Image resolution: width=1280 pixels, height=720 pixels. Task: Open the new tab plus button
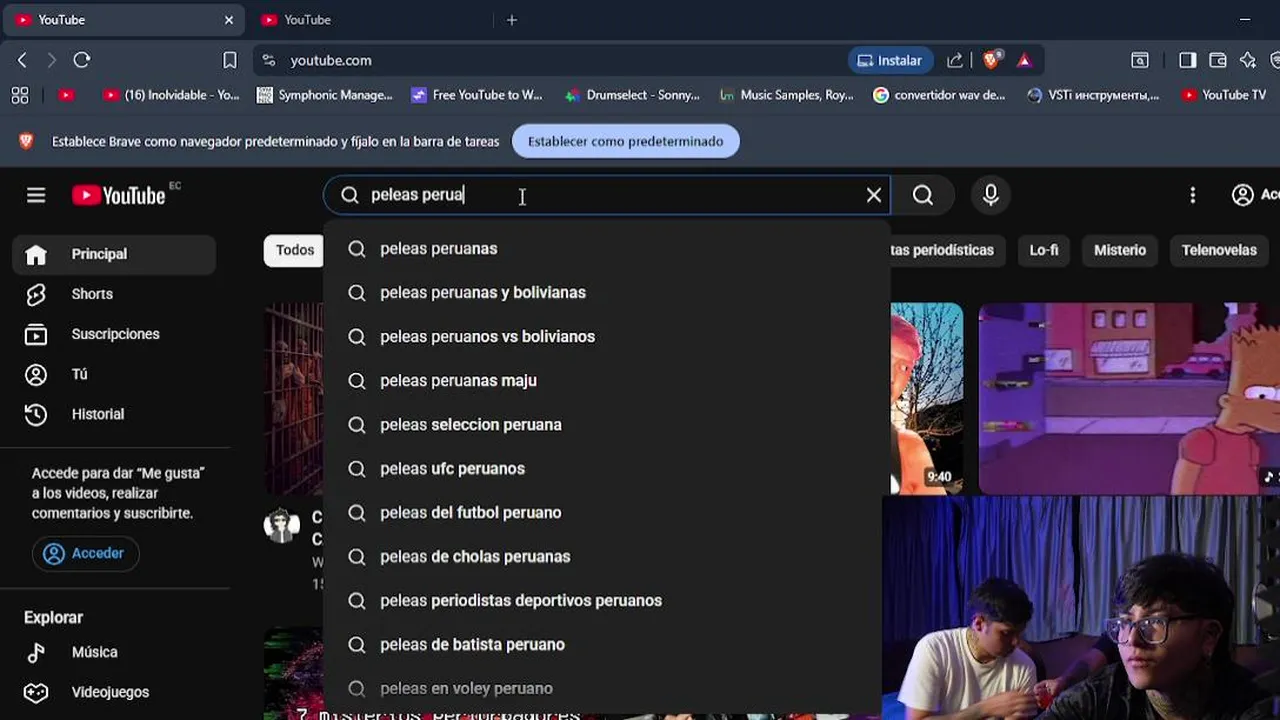tap(512, 20)
